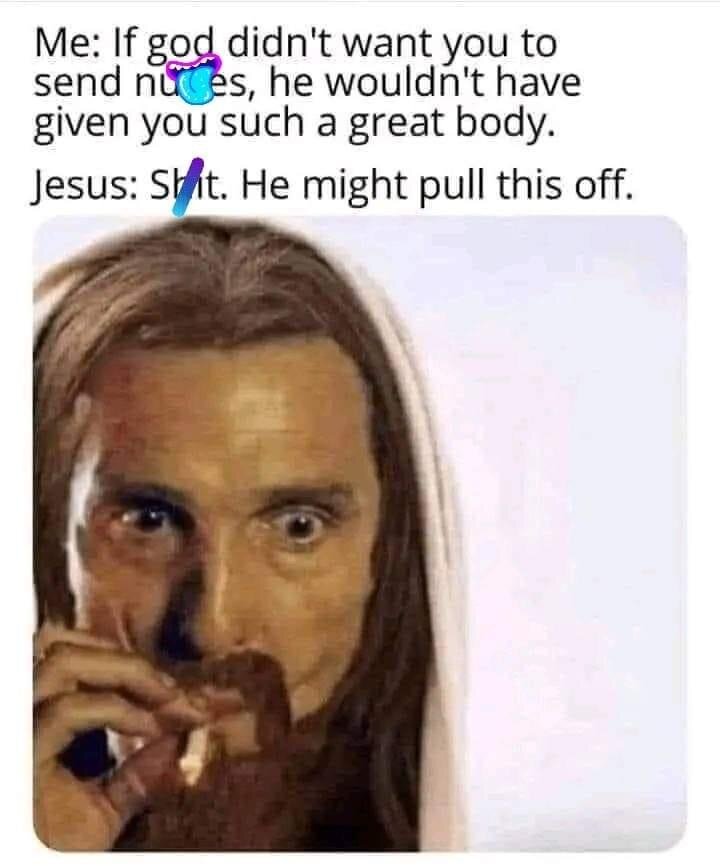This screenshot has width=720, height=866.
Task: Select the text 'such a great body.'
Action: pyautogui.click(x=386, y=124)
